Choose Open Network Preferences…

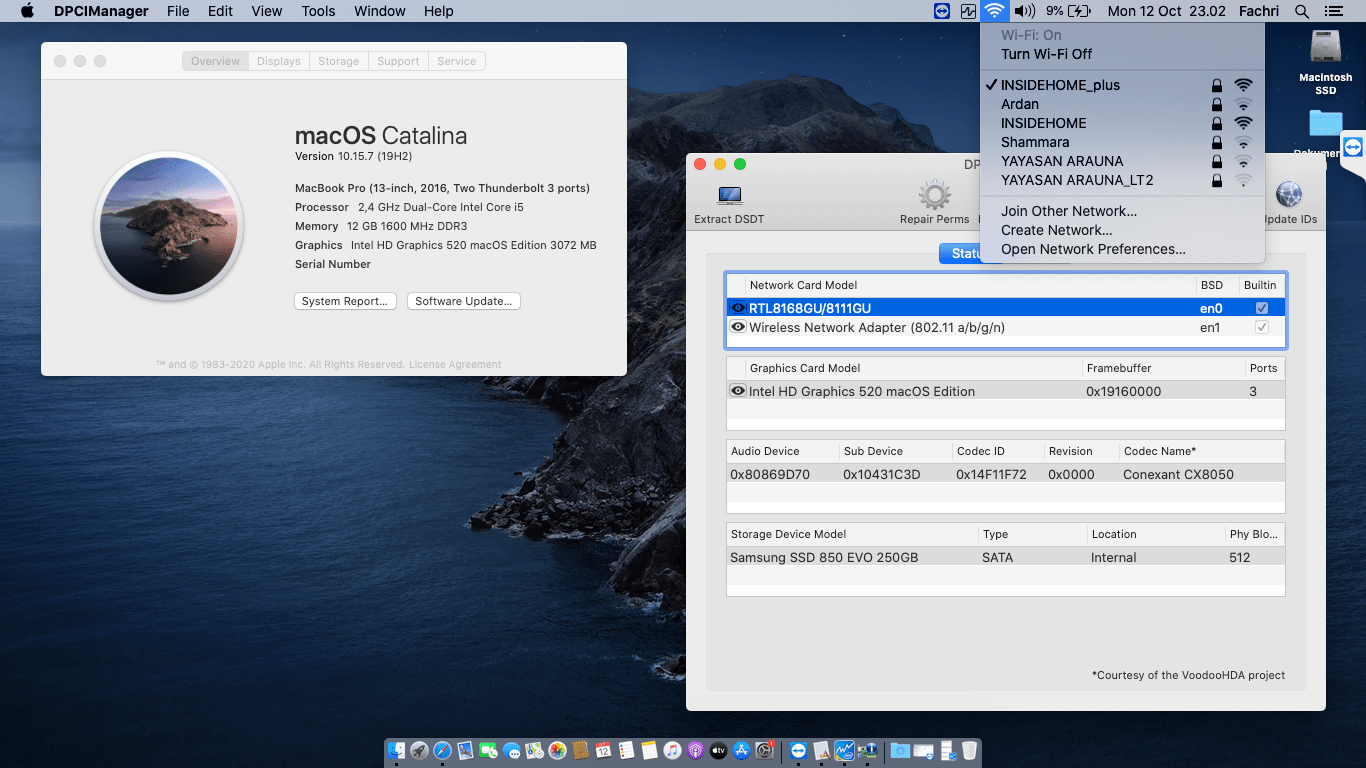point(1122,249)
